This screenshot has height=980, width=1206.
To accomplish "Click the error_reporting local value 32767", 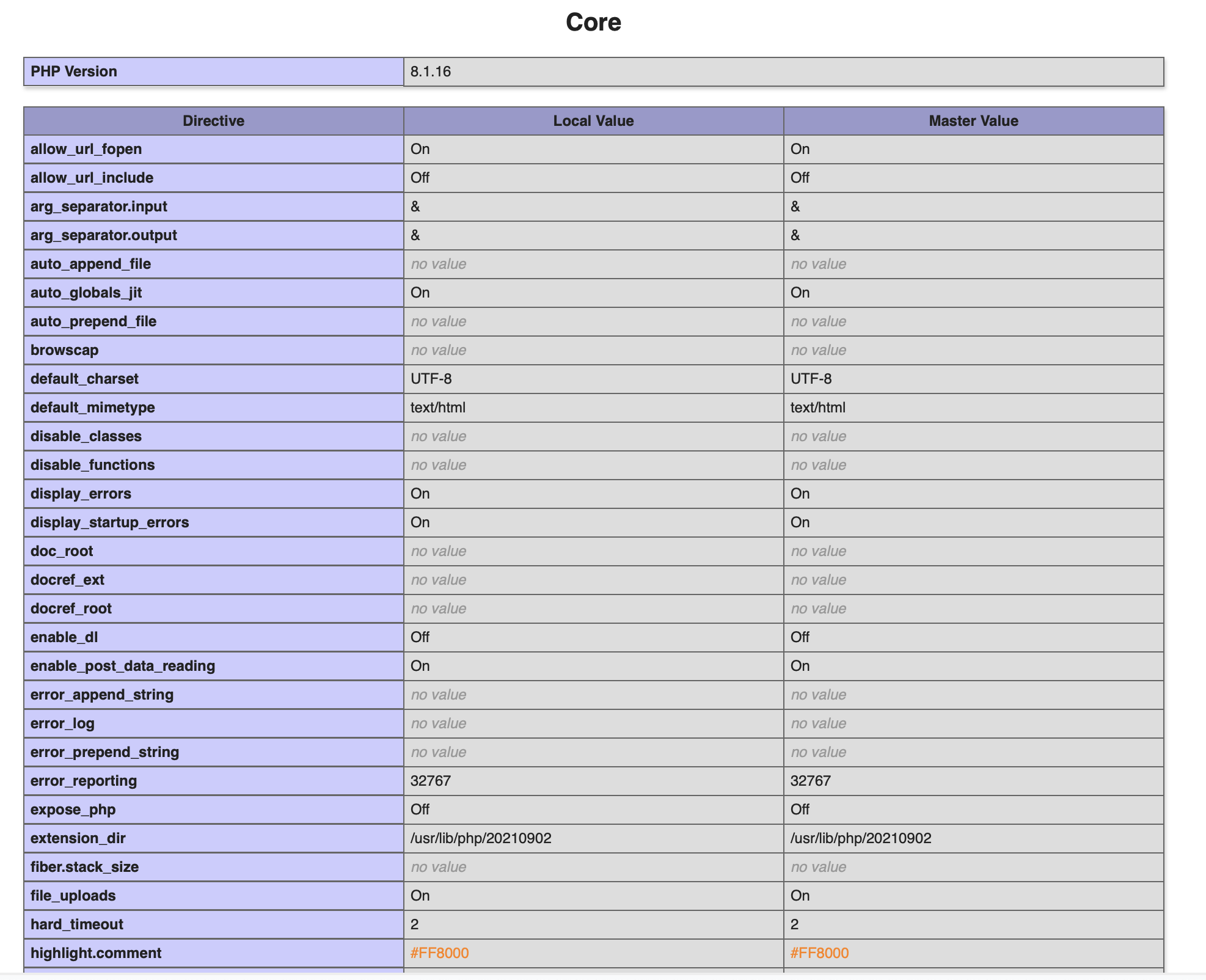I will 431,781.
